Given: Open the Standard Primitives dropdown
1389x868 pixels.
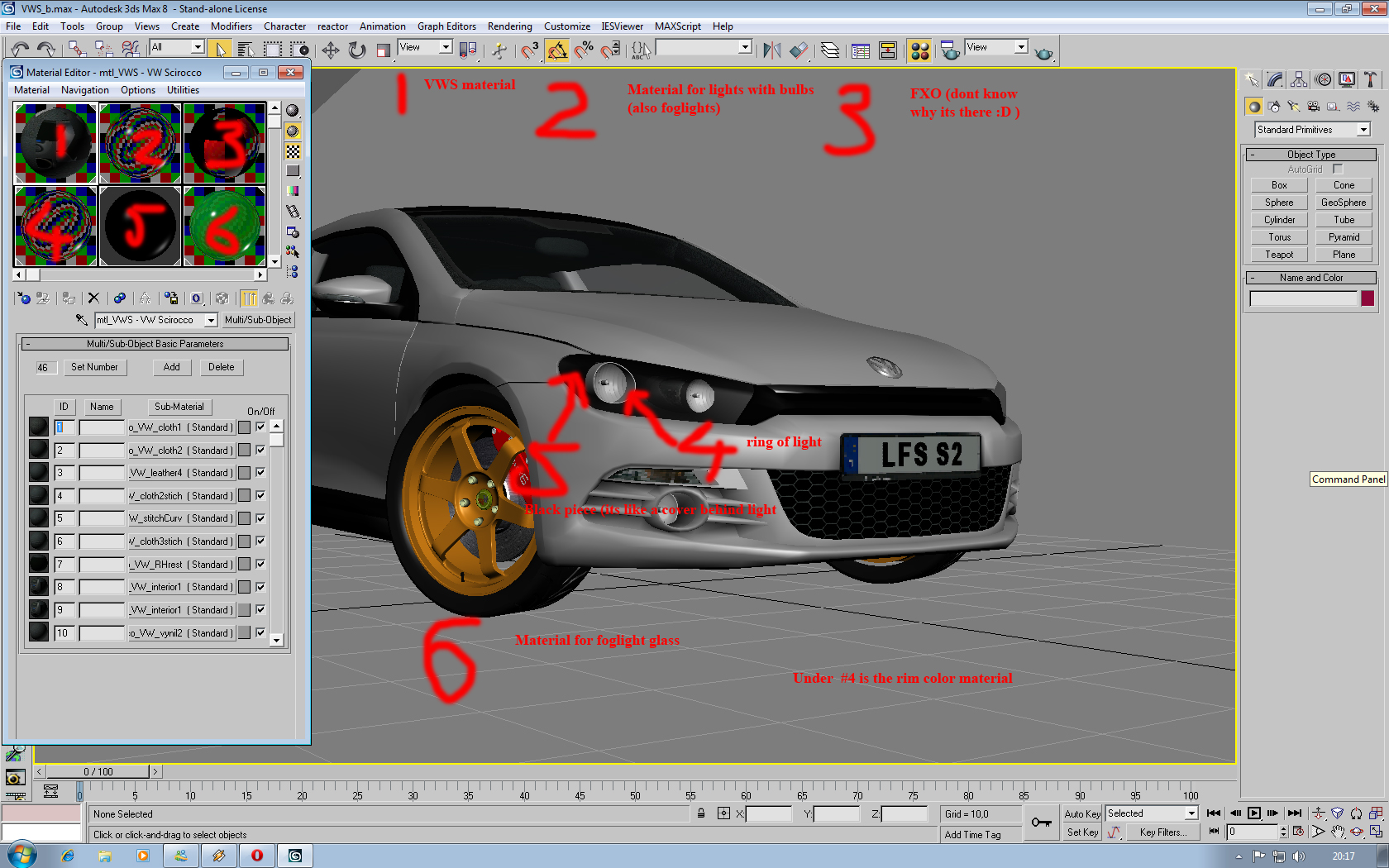Looking at the screenshot, I should [1363, 130].
